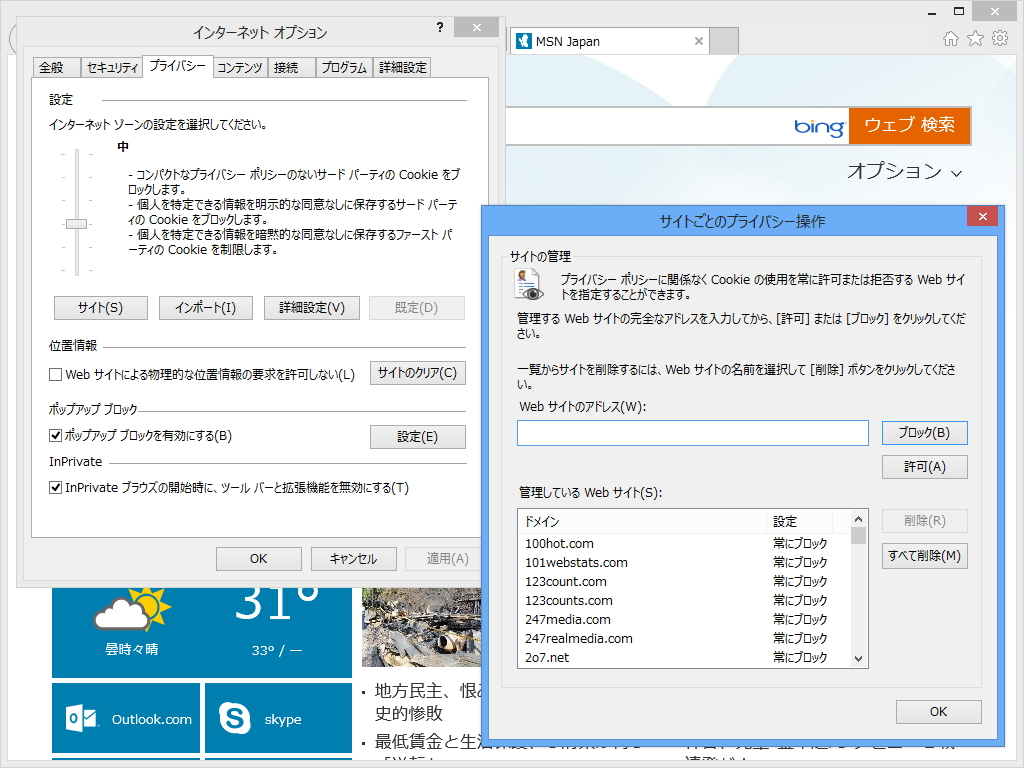Click the Bing logo on the page
Screen dimensions: 1024x768
point(819,126)
